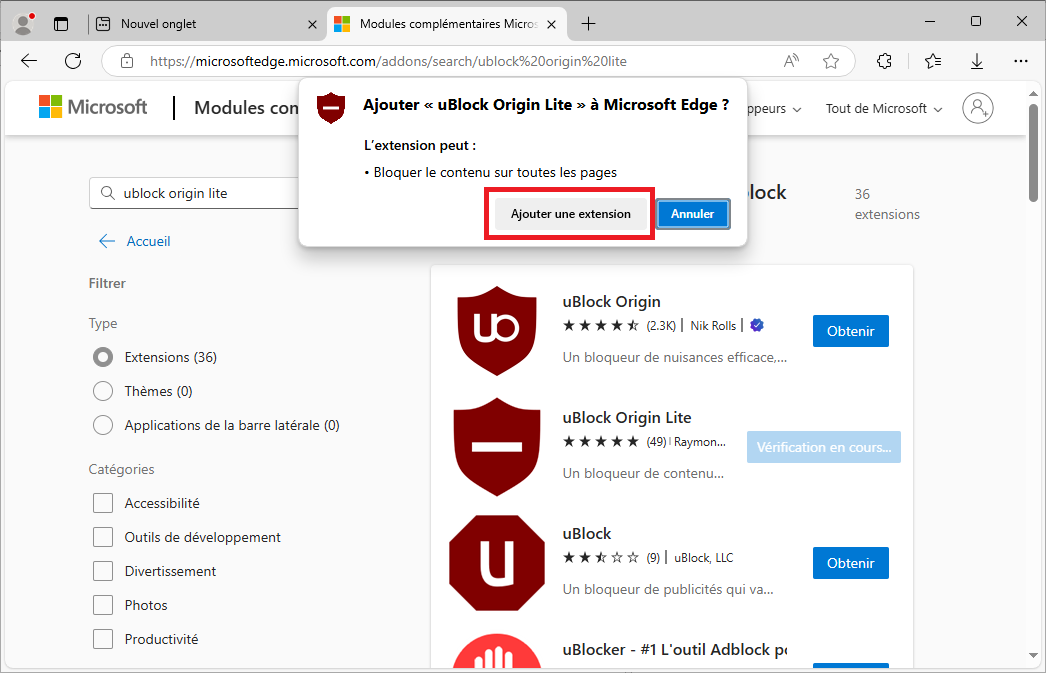The width and height of the screenshot is (1046, 673).
Task: Switch to the Nouvel onglet tab
Action: (200, 23)
